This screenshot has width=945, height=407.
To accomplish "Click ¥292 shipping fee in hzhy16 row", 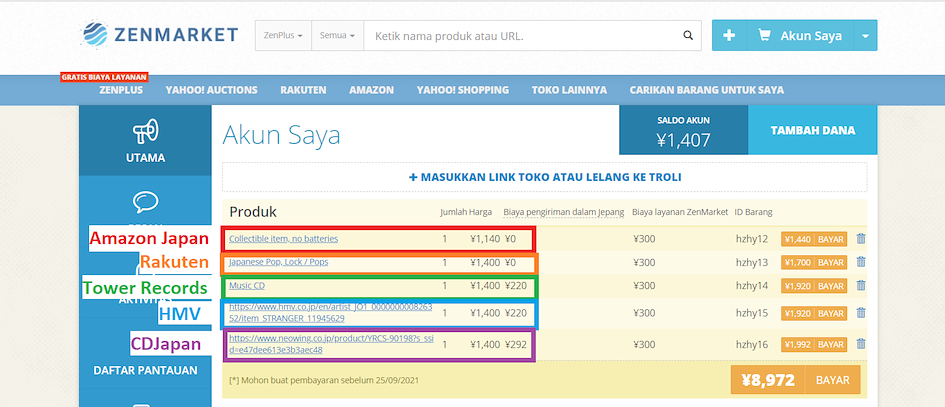I will pyautogui.click(x=516, y=344).
